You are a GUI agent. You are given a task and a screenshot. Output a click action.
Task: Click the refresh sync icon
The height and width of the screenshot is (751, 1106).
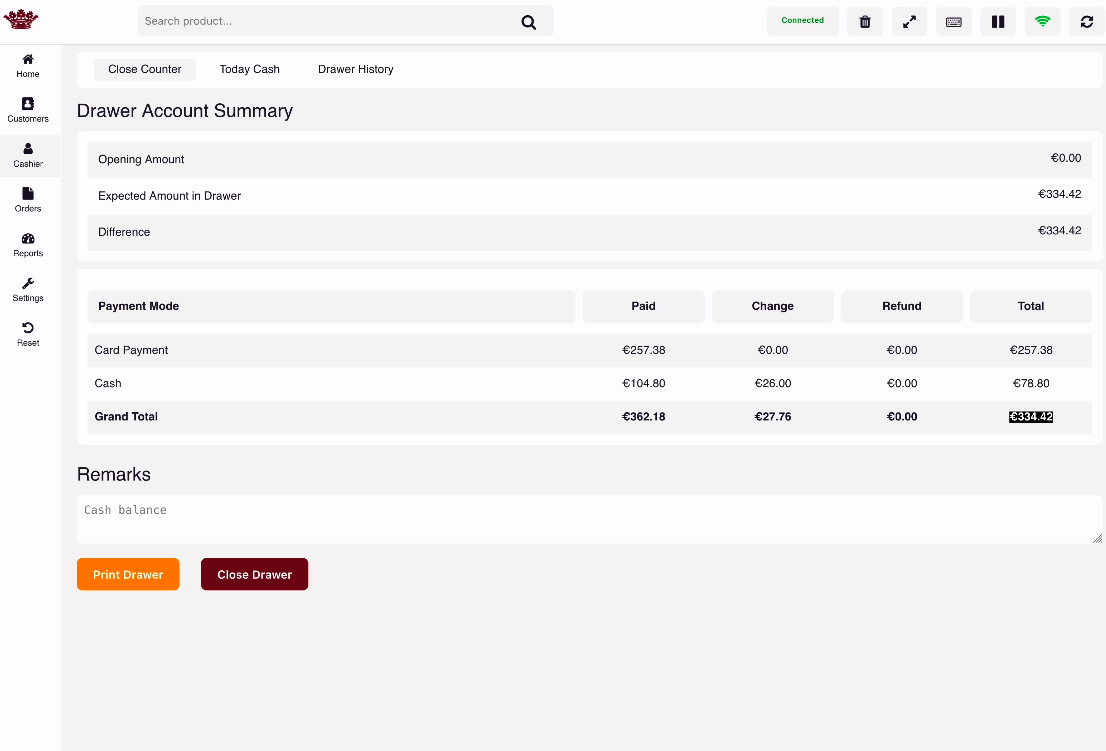click(1087, 22)
